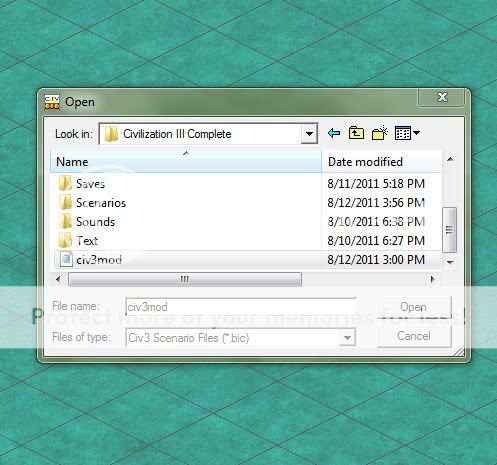Click in the File name field

click(x=241, y=307)
